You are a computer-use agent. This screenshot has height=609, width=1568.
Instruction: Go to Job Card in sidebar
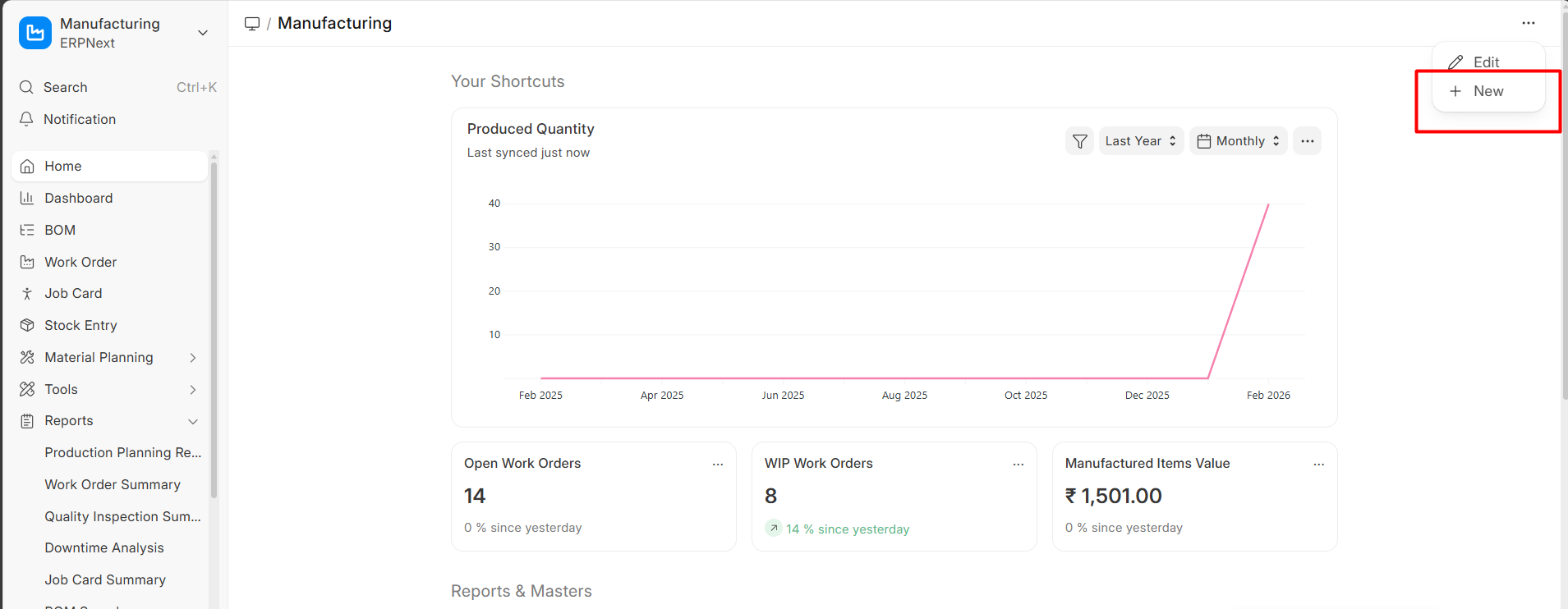tap(73, 293)
